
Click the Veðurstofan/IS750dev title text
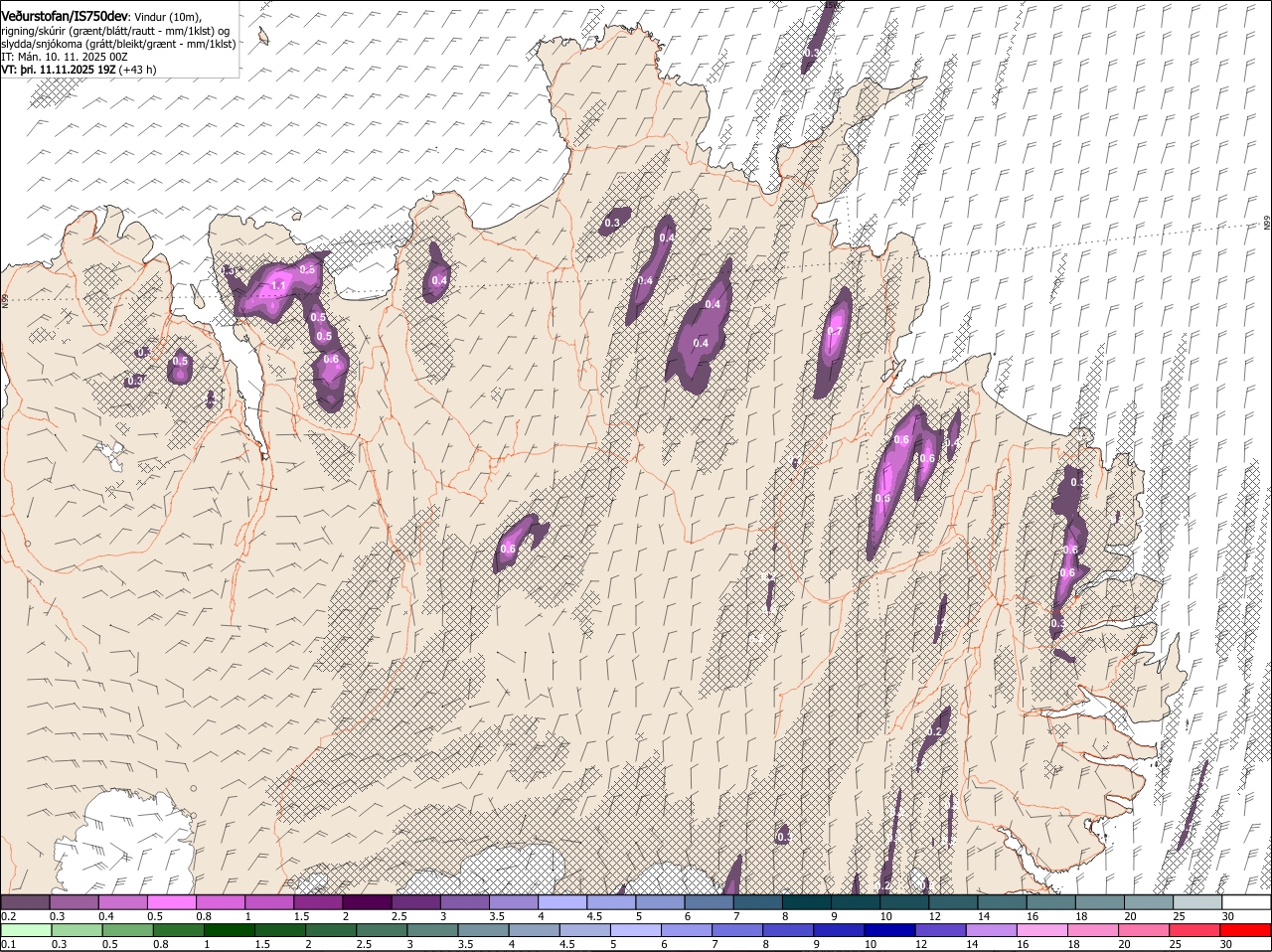click(65, 17)
